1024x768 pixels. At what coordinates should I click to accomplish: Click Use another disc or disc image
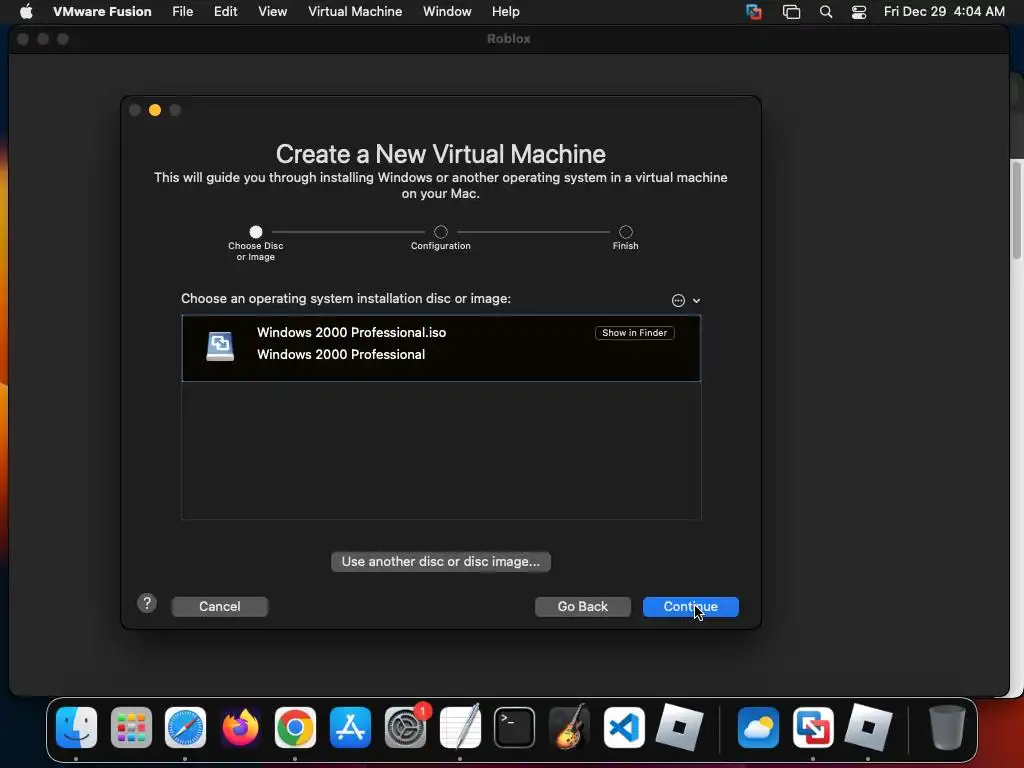(x=441, y=562)
